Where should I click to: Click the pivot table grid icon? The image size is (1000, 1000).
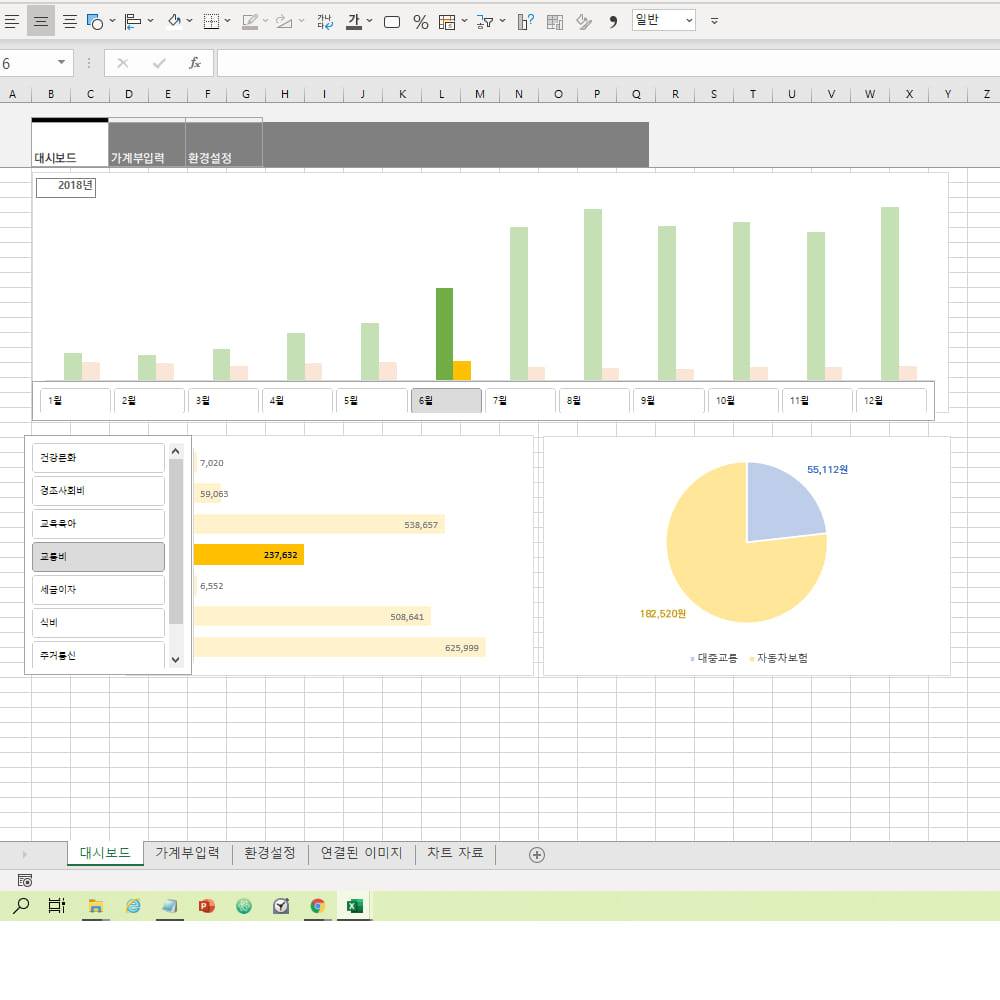pyautogui.click(x=555, y=22)
